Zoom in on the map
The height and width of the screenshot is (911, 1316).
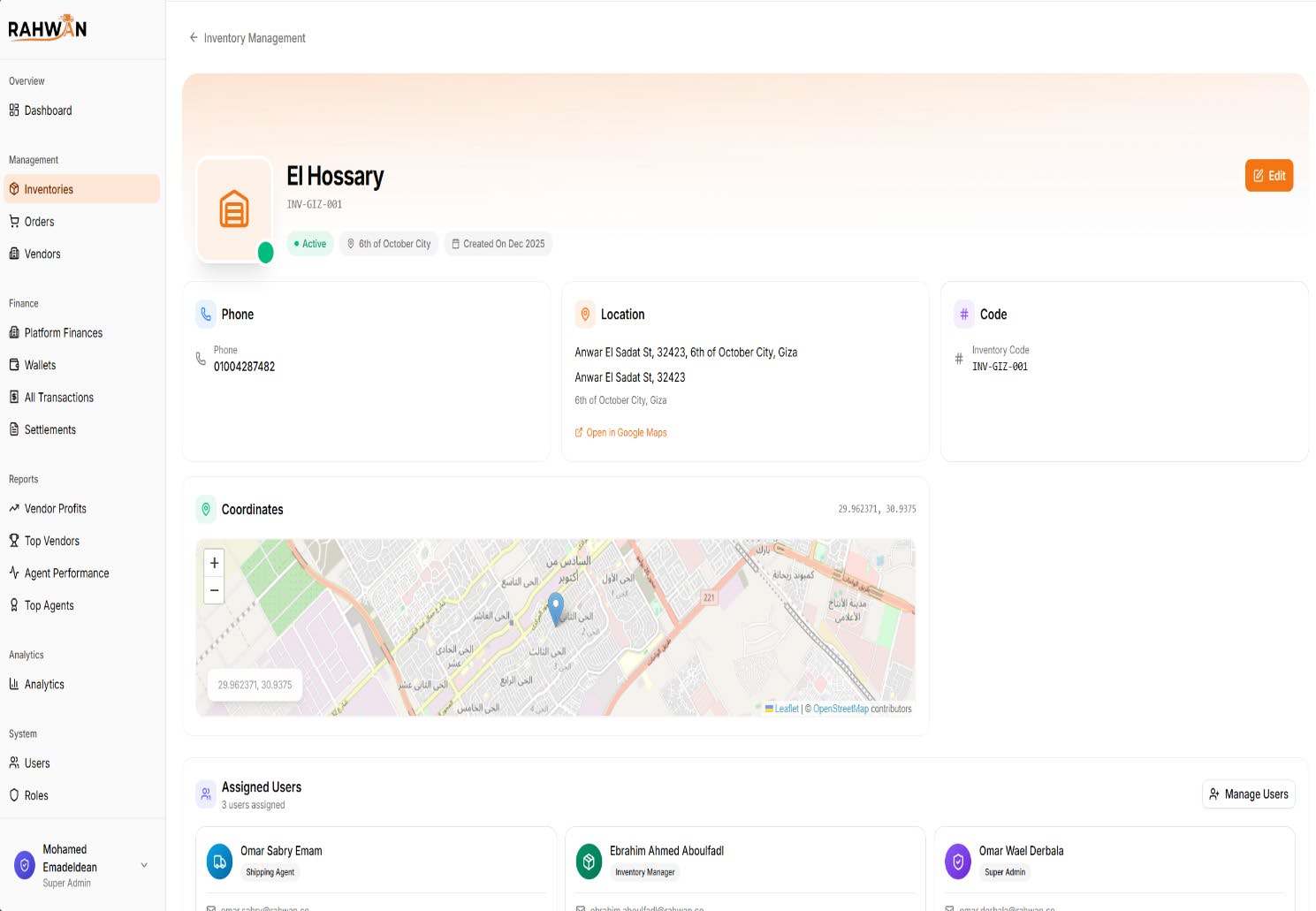tap(214, 563)
